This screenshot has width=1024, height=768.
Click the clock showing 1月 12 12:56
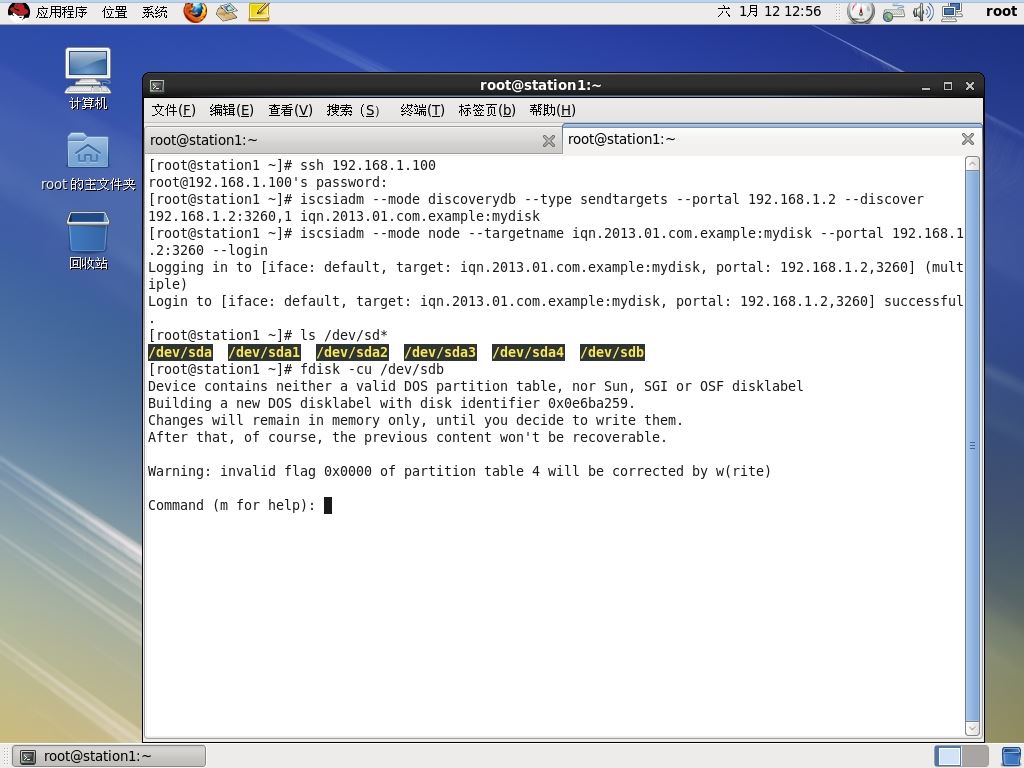coord(769,11)
